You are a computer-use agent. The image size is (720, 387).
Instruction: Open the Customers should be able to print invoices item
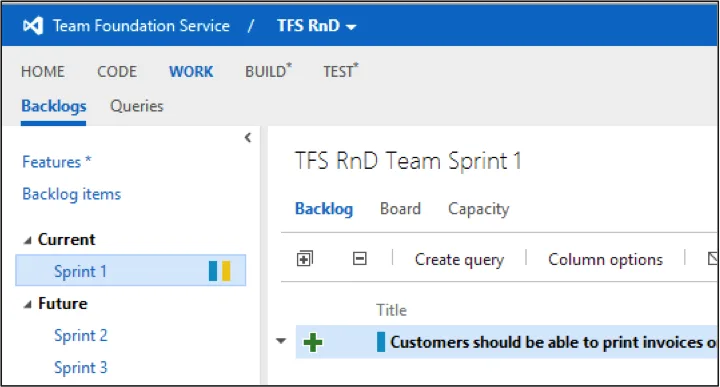click(553, 342)
